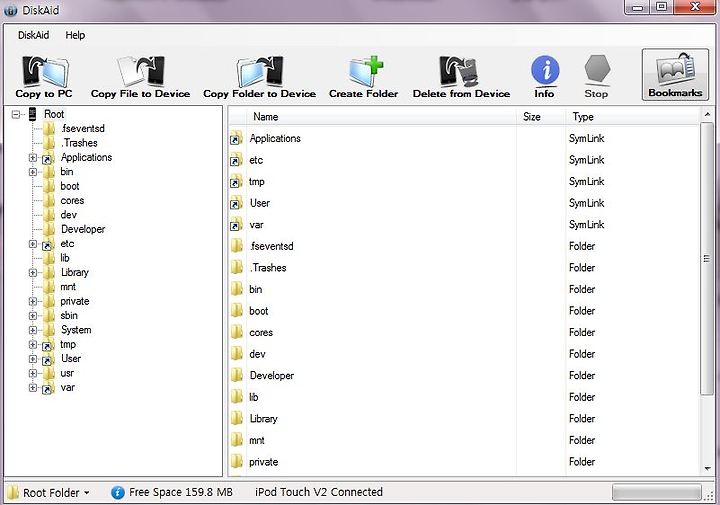The height and width of the screenshot is (505, 720).
Task: Select boot folder in the tree
Action: 70,186
